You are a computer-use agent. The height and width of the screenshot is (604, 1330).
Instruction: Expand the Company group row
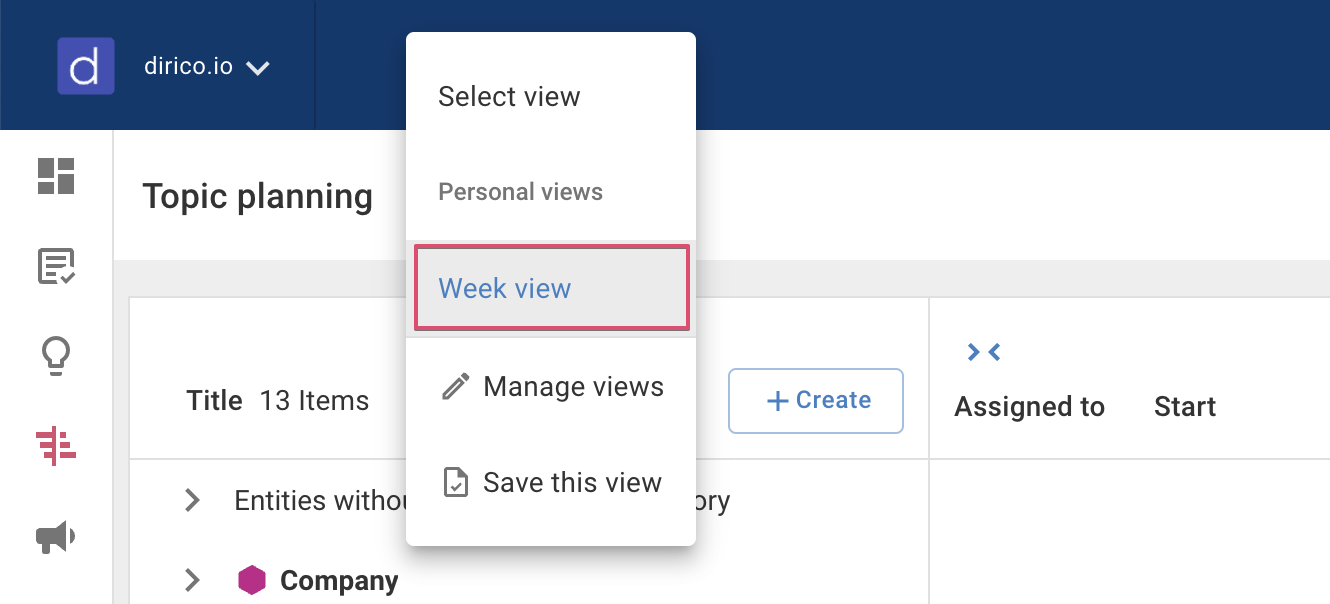[x=192, y=580]
